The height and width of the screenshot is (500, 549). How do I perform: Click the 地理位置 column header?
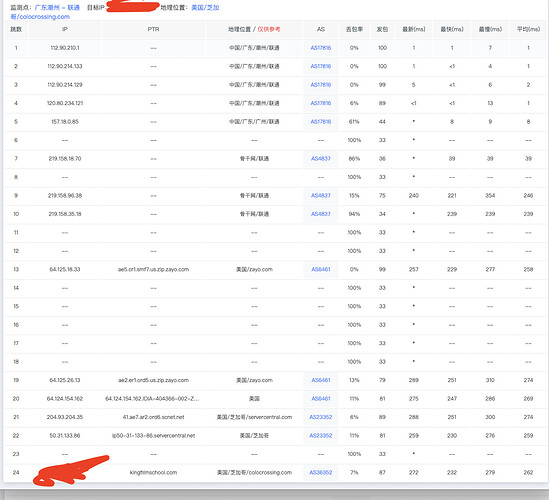(254, 29)
